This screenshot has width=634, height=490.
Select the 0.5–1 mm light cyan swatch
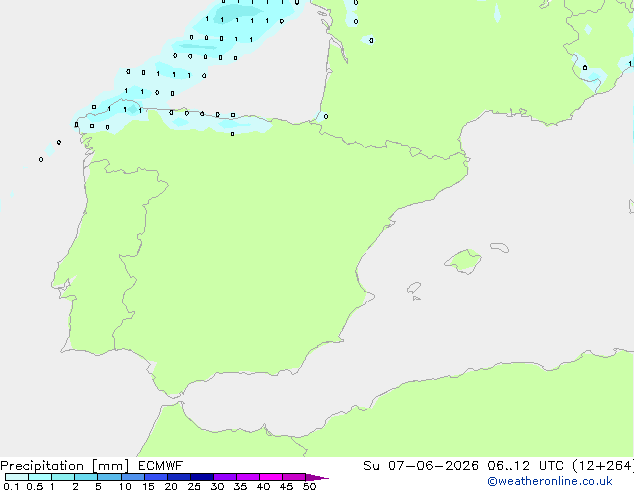point(40,477)
